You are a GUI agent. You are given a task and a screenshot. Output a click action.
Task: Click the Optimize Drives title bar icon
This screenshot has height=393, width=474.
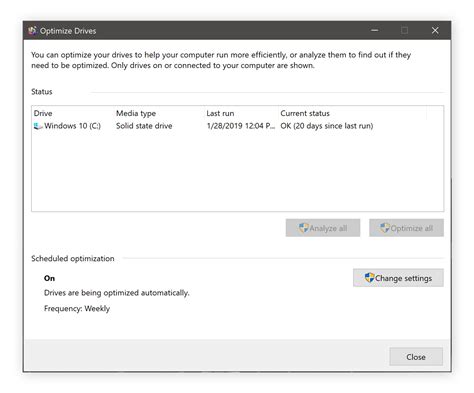coord(32,31)
